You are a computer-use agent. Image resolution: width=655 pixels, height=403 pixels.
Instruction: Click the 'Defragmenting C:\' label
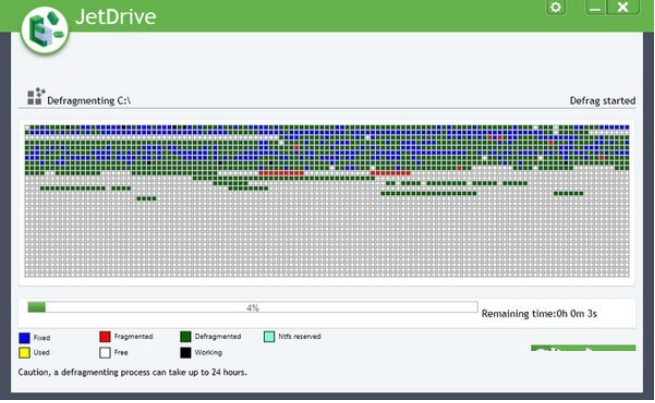(89, 101)
